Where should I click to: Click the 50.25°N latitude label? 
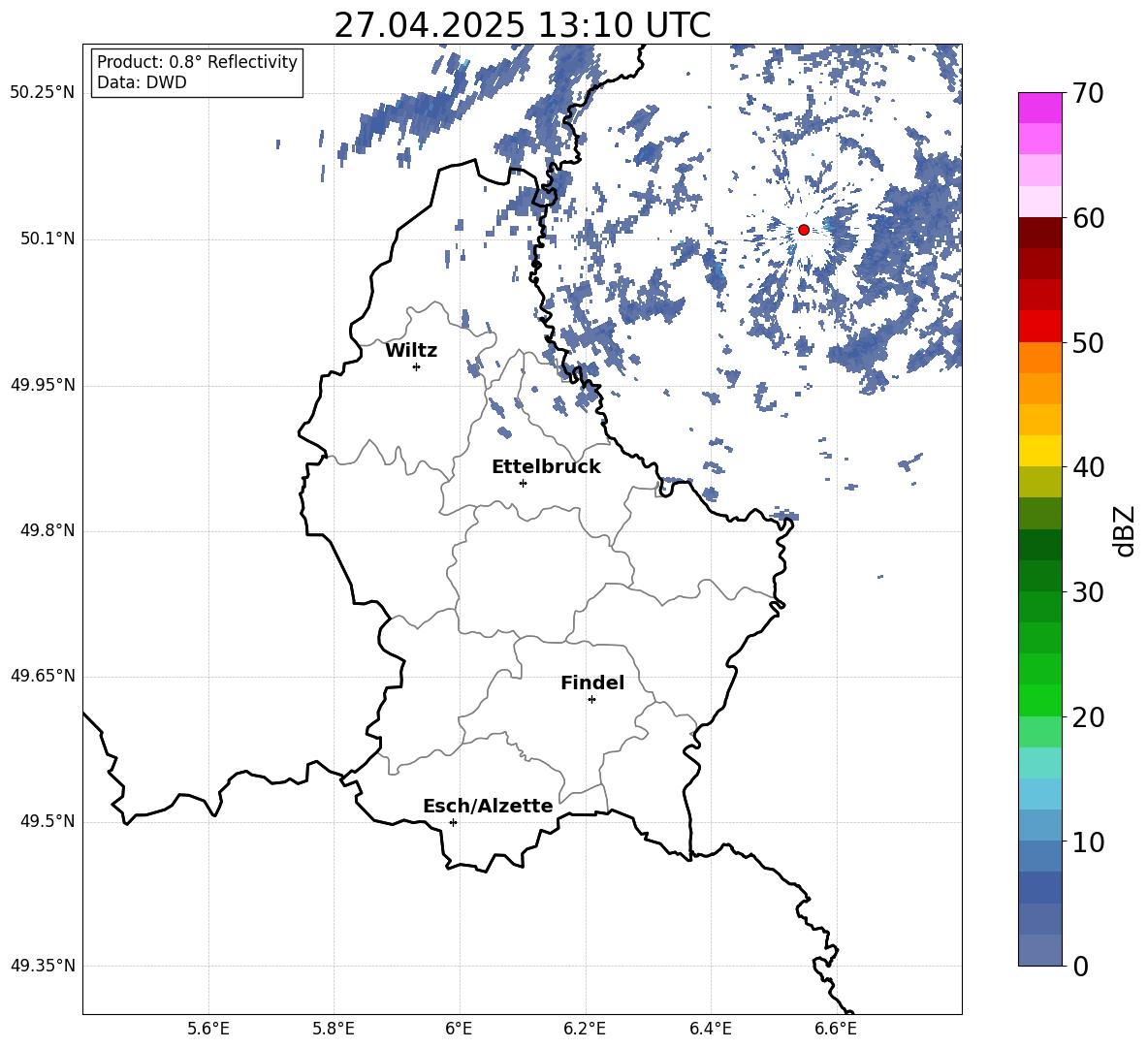click(x=43, y=93)
